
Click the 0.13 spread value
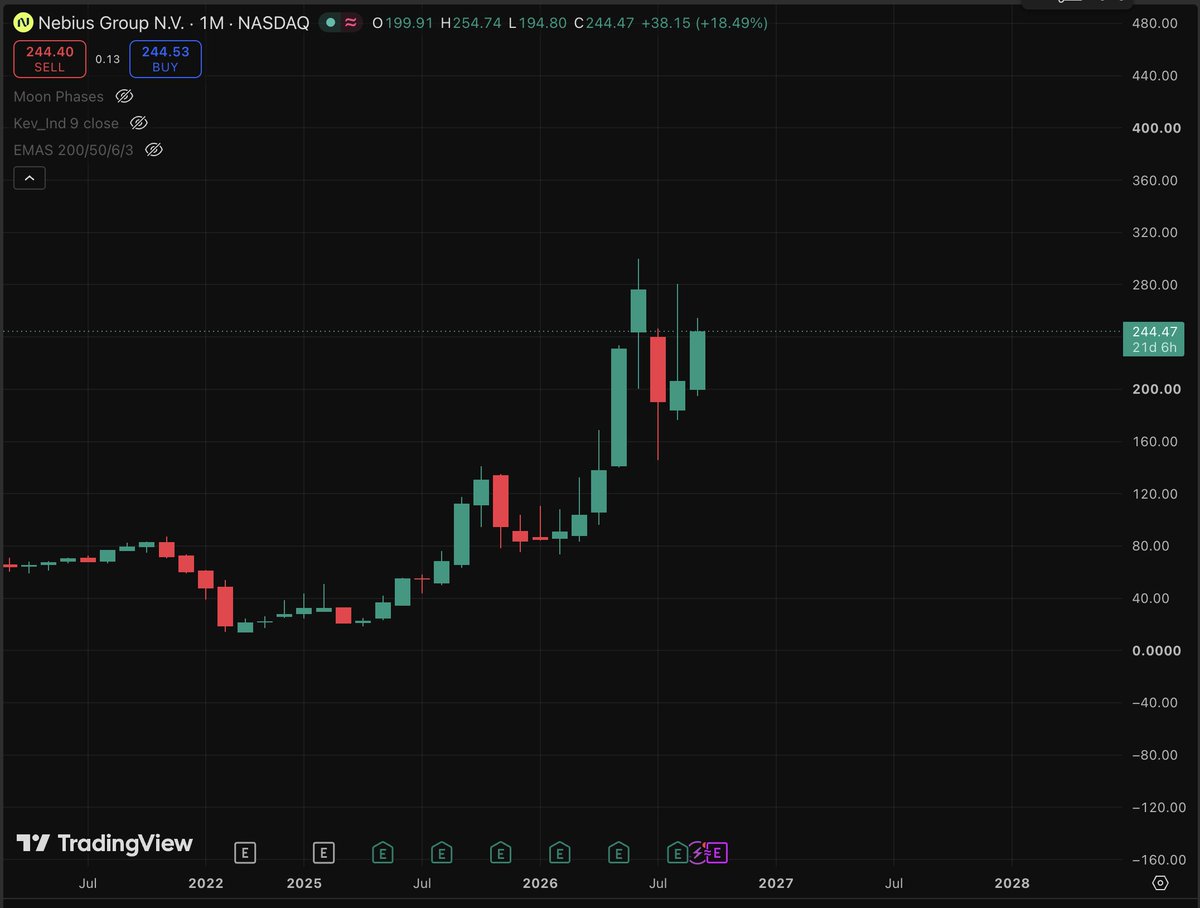(107, 59)
